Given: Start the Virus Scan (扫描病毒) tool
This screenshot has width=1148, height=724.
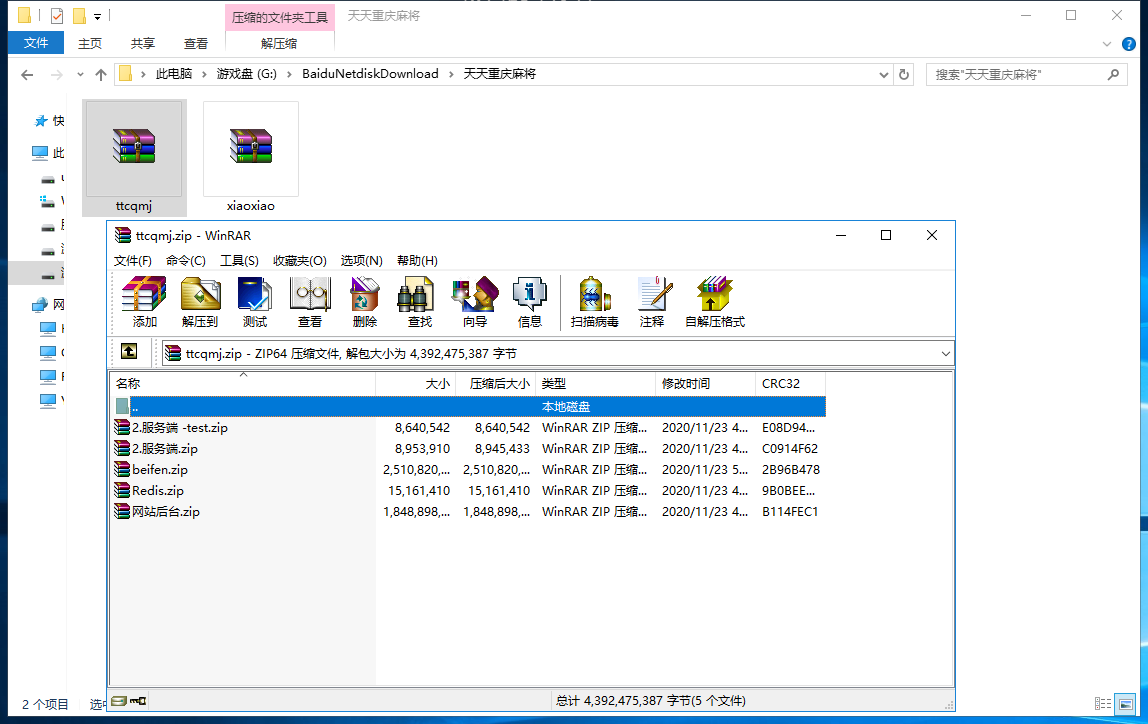Looking at the screenshot, I should point(594,302).
